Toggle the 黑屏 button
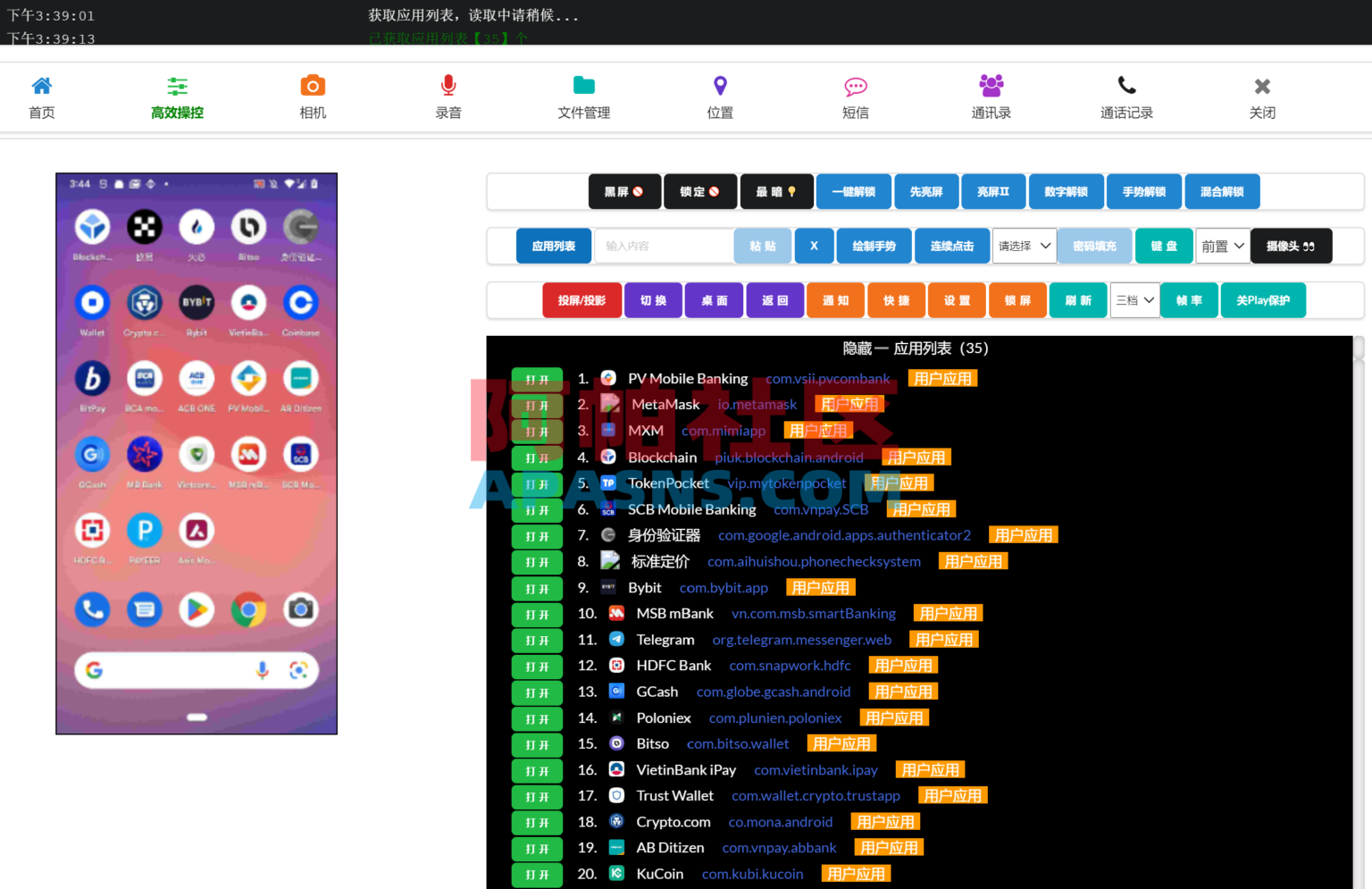The width and height of the screenshot is (1372, 889). tap(624, 192)
